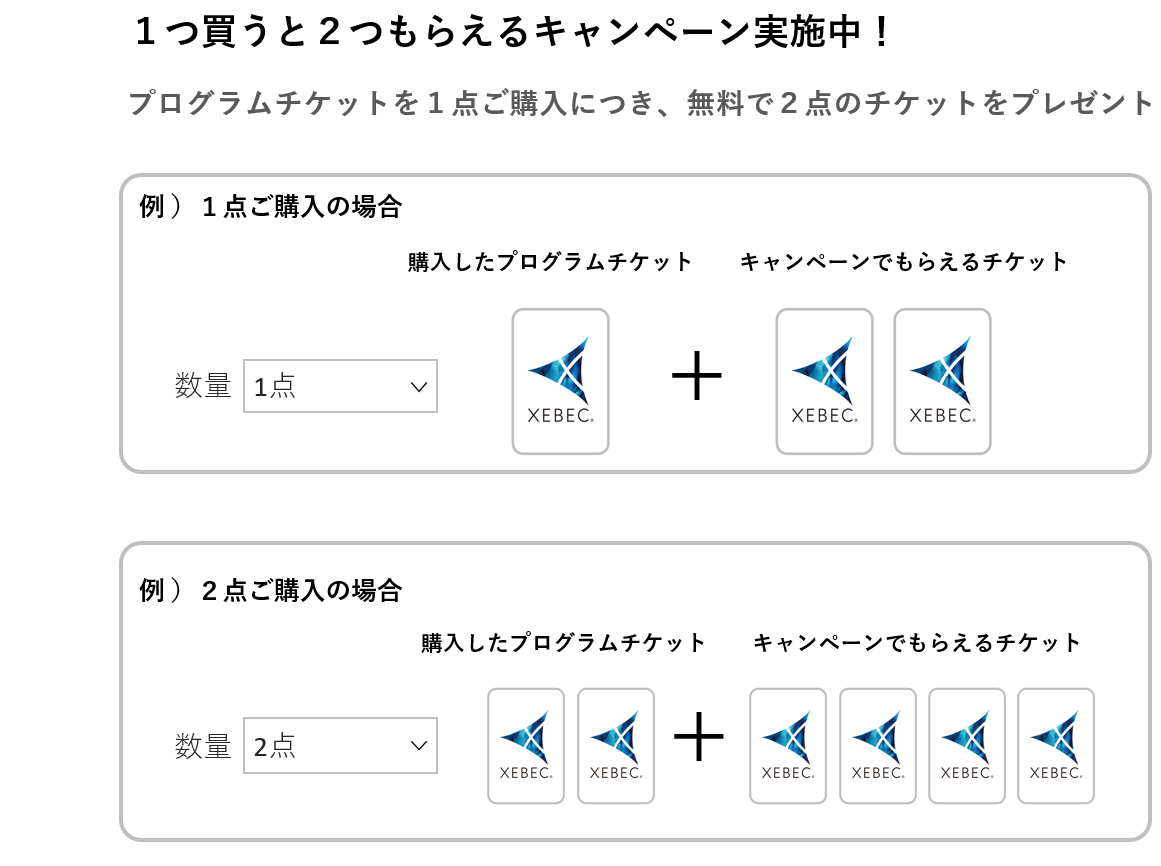Screen dimensions: 1161x866
Task: Click second campaign XEBEC ticket in 2点 example
Action: pyautogui.click(x=878, y=745)
